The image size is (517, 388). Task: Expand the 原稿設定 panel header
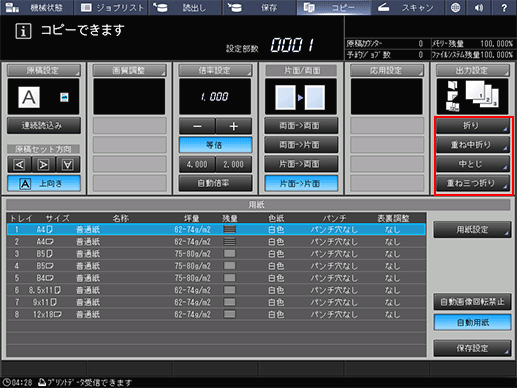(x=44, y=70)
